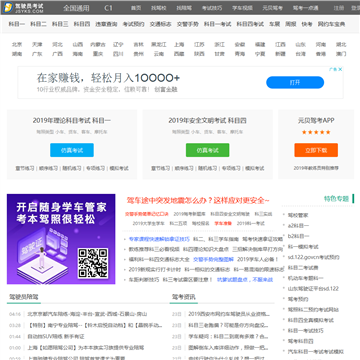This screenshot has width=360, height=360.
Task: Select the 科目二 tab
Action: click(x=38, y=24)
